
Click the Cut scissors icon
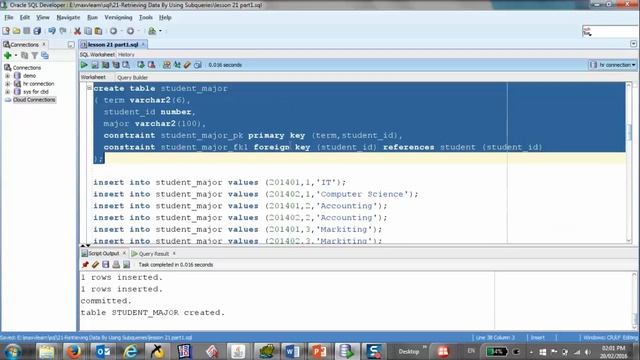77,31
